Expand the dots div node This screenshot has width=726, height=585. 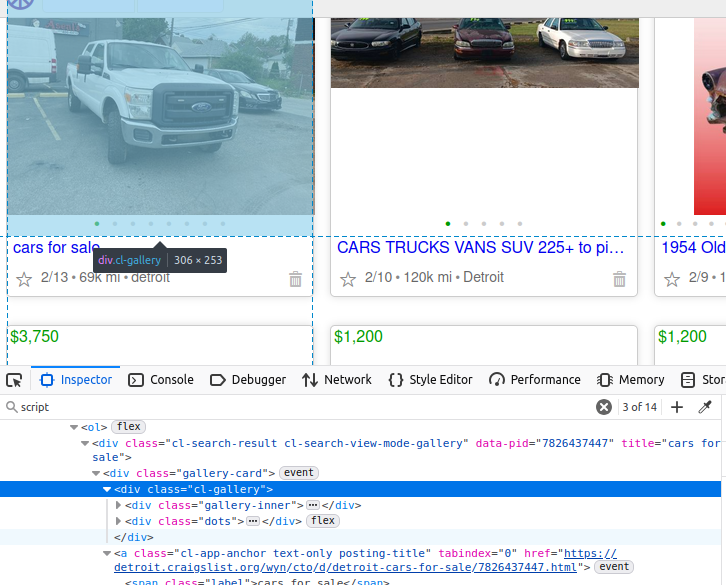[x=118, y=521]
